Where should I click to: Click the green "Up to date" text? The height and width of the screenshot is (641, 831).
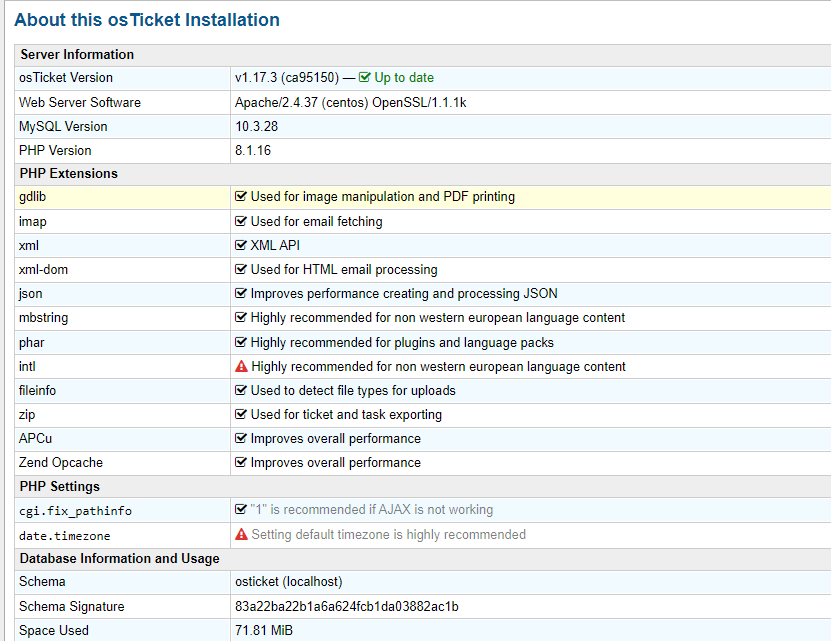tap(404, 78)
